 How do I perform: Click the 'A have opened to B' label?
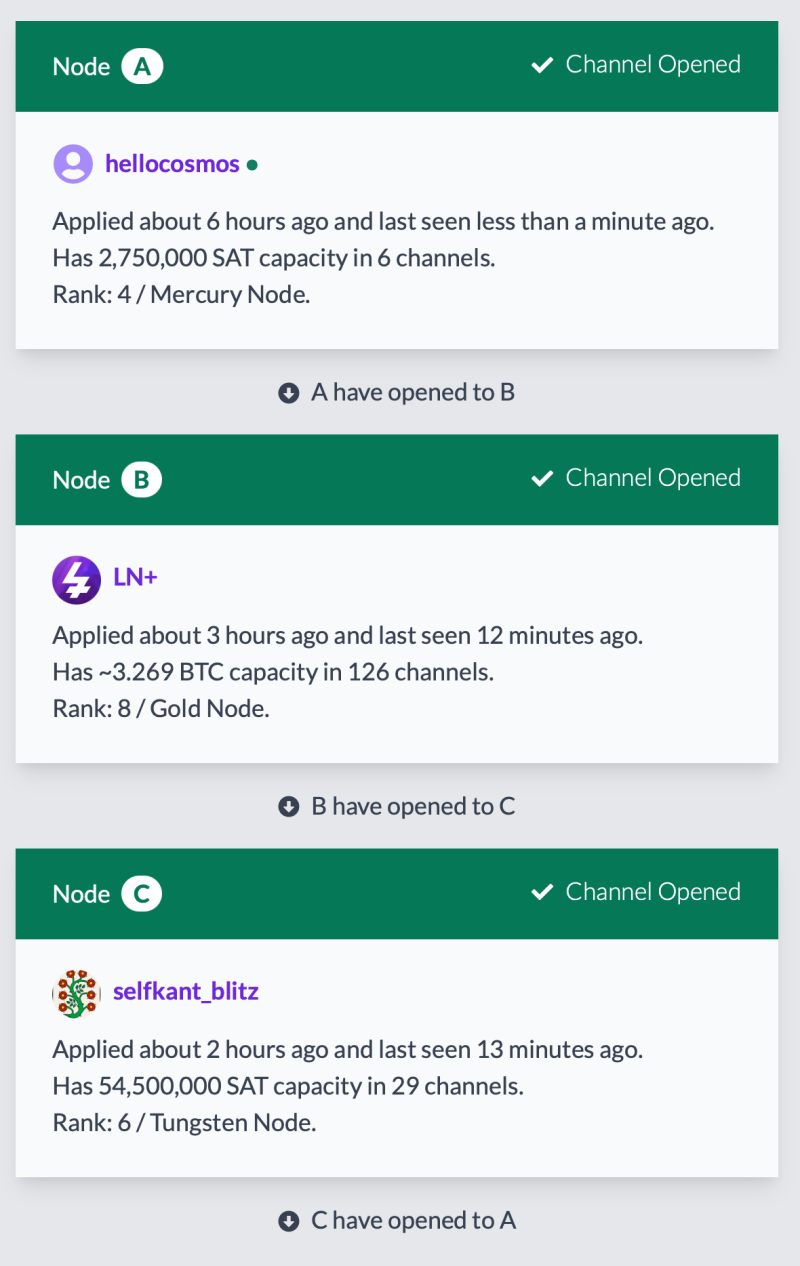[x=413, y=393]
